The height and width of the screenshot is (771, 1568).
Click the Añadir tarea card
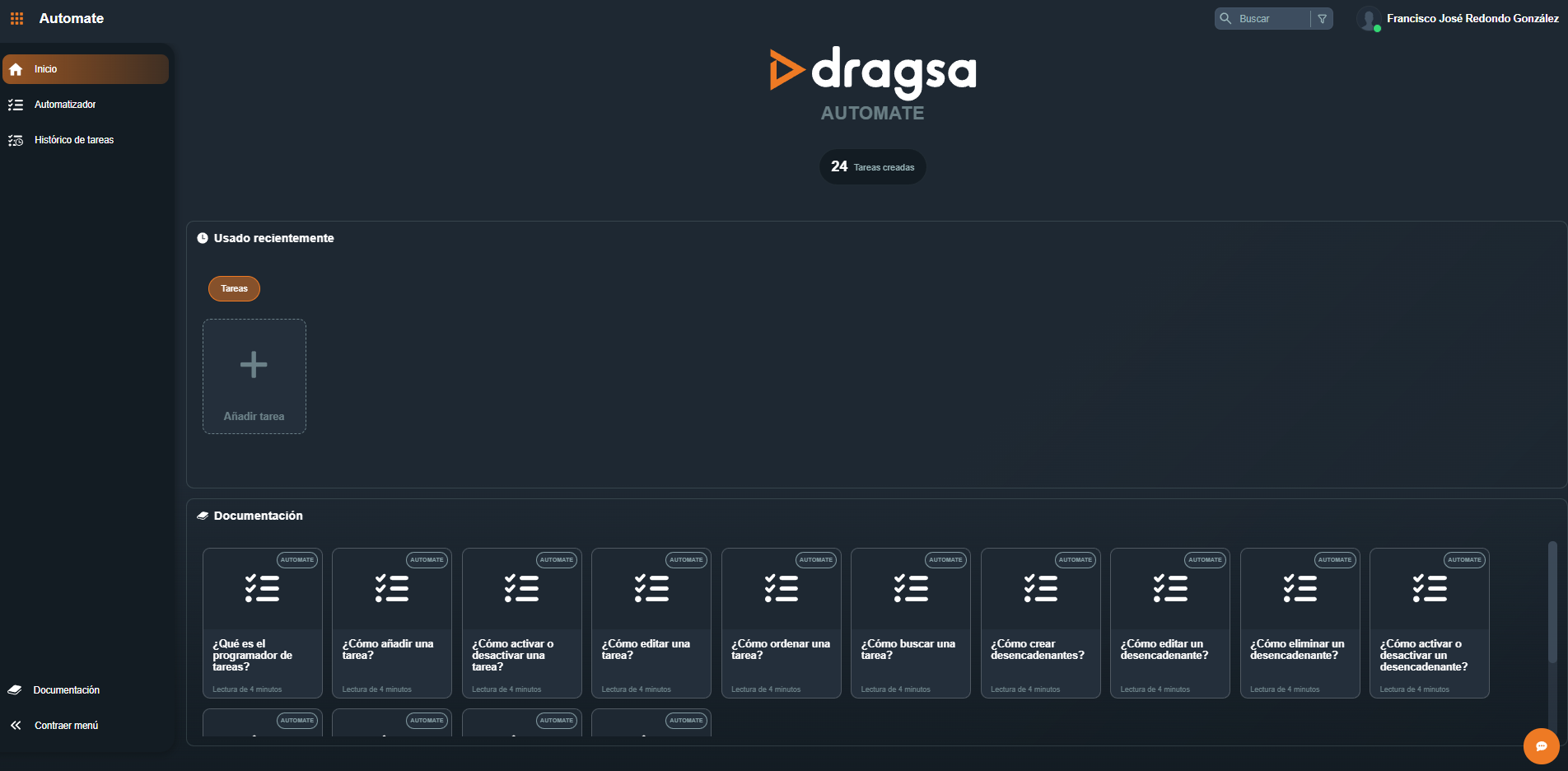pos(254,376)
